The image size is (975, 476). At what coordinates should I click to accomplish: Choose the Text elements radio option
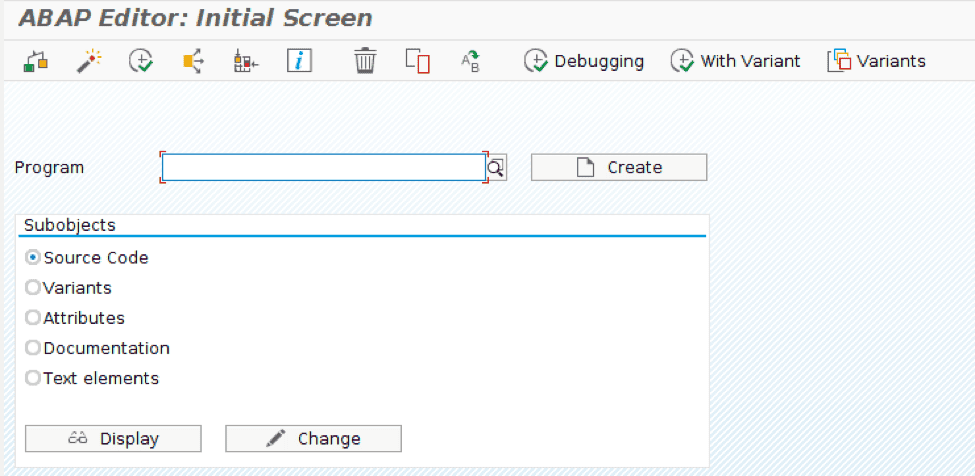click(34, 378)
